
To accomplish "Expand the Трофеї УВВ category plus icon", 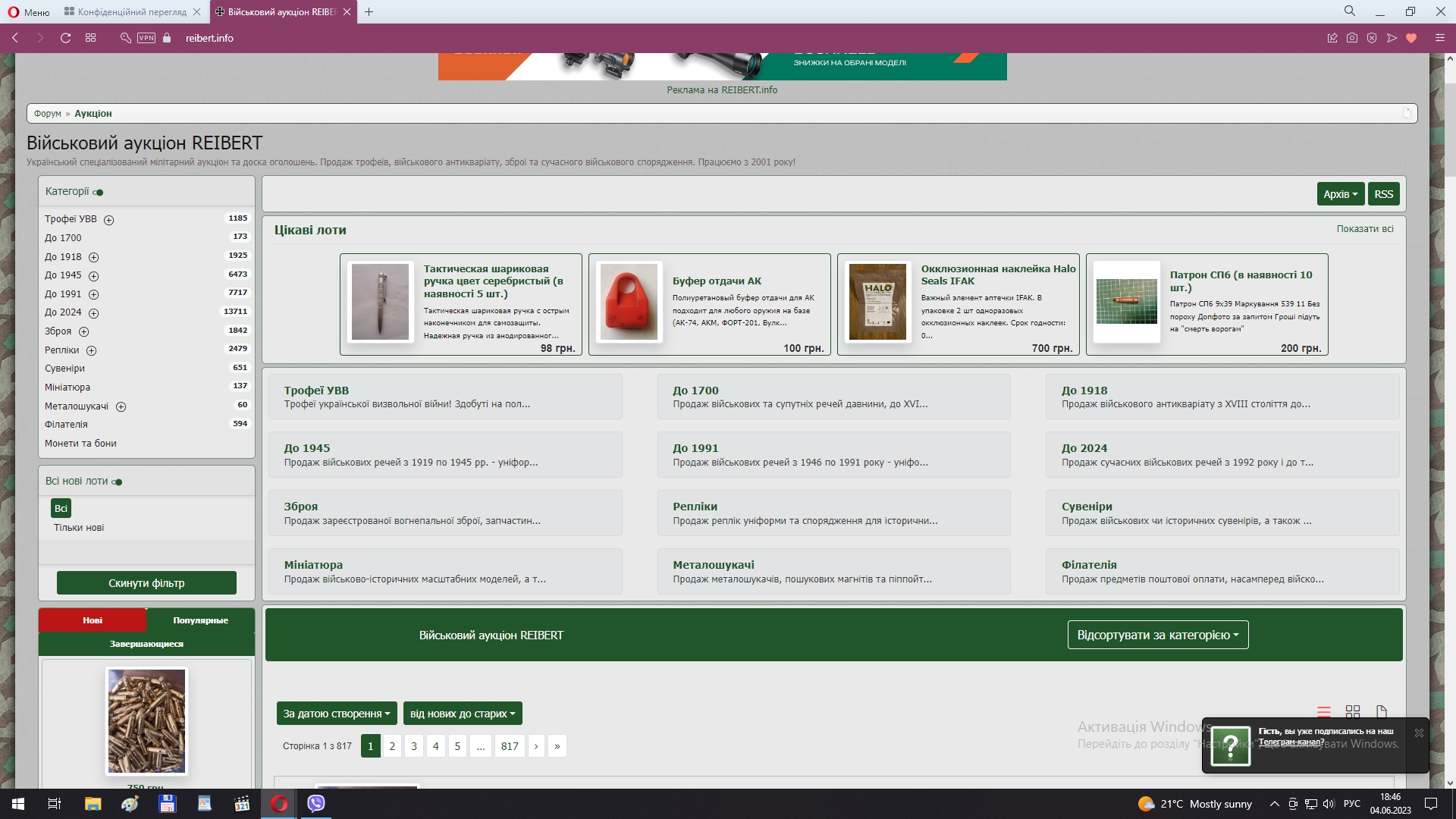I will pos(108,220).
